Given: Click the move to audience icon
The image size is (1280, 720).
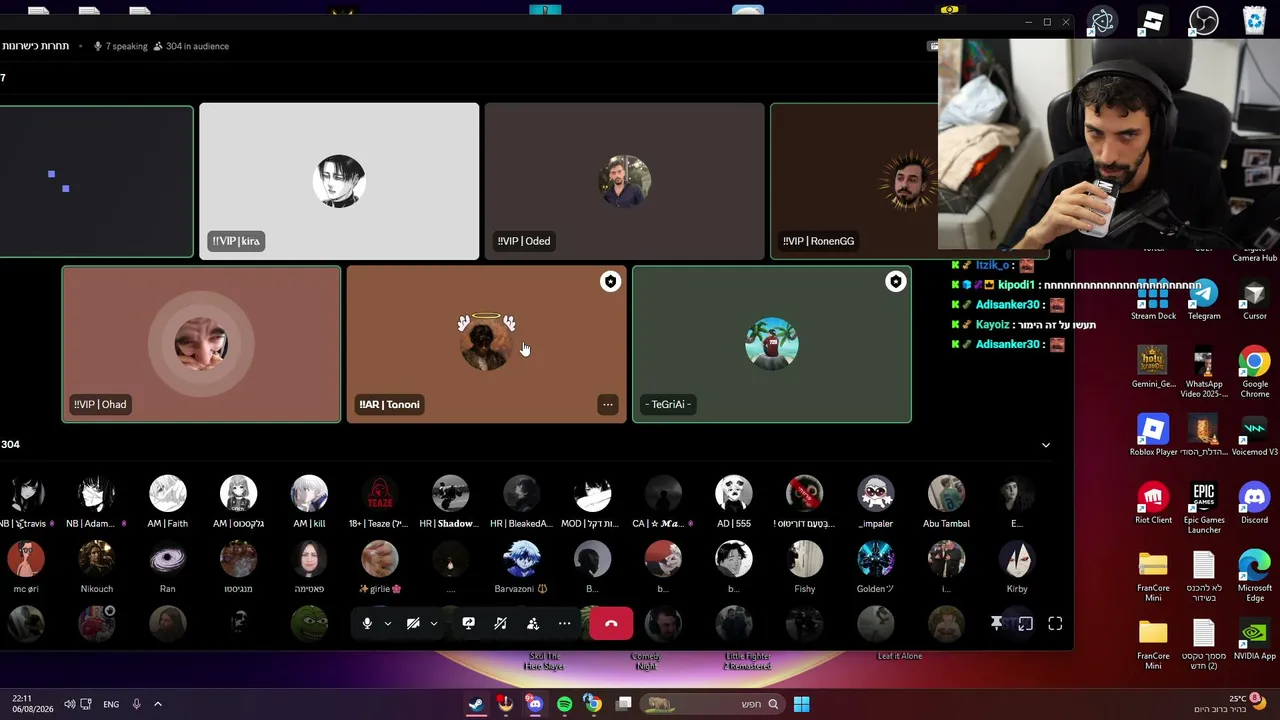Looking at the screenshot, I should 533,624.
